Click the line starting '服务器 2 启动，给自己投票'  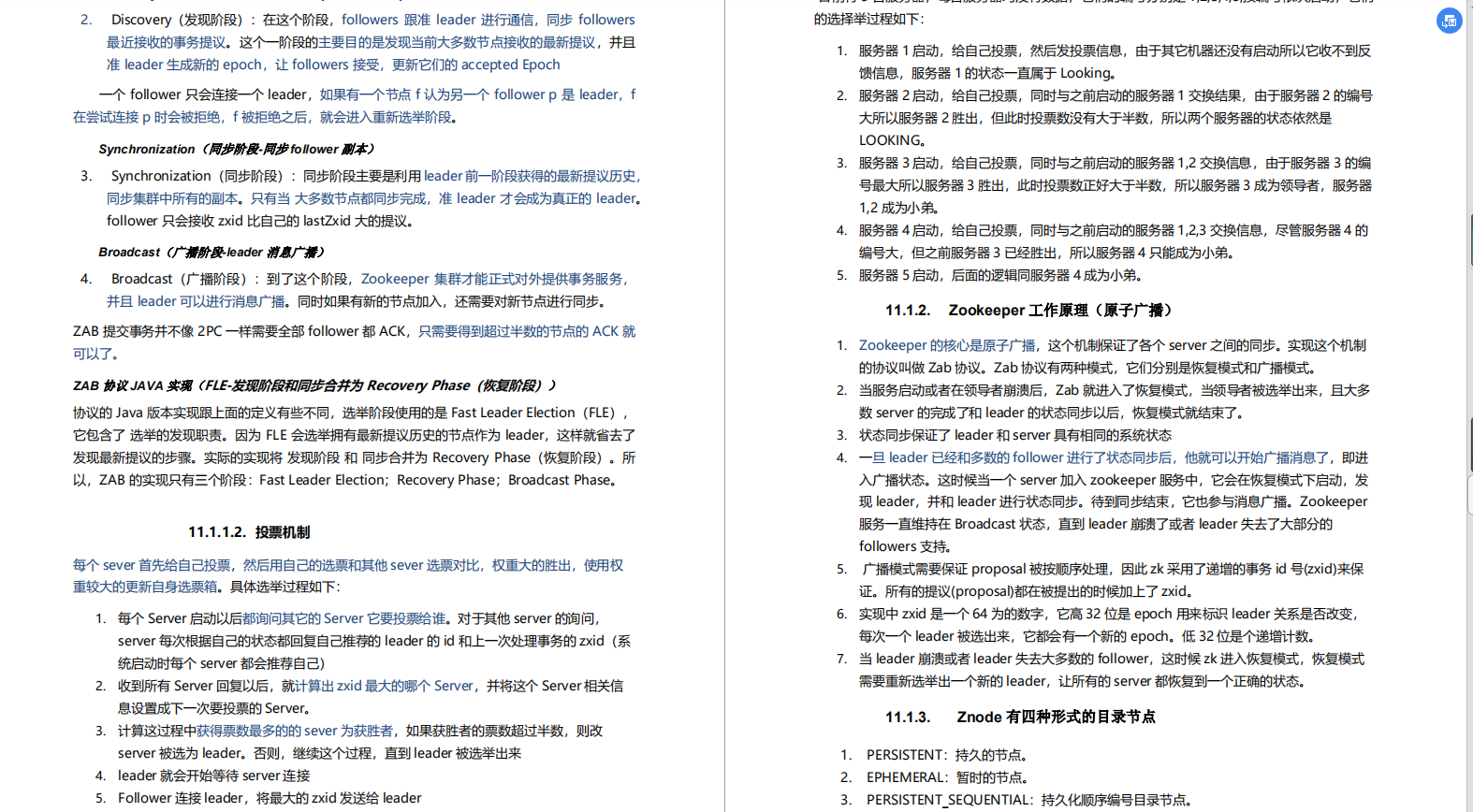click(x=1116, y=95)
